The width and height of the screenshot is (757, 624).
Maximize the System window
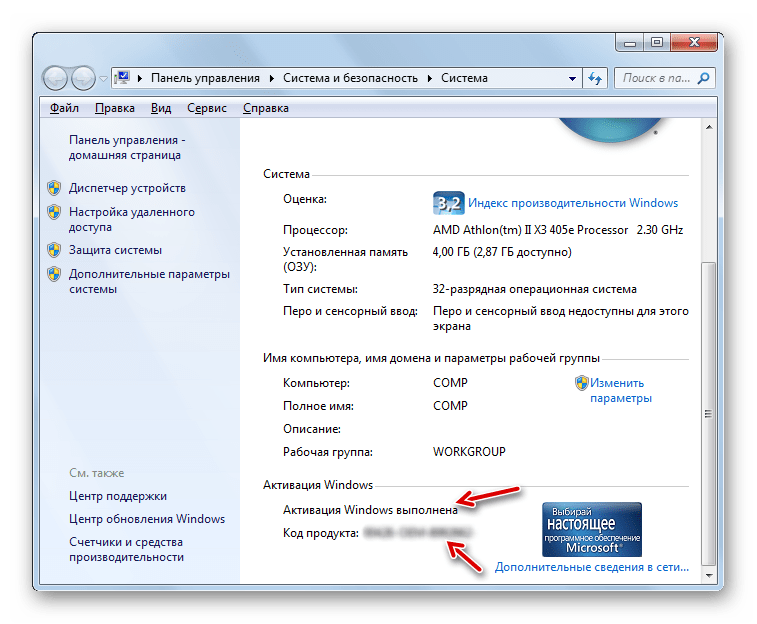(657, 43)
